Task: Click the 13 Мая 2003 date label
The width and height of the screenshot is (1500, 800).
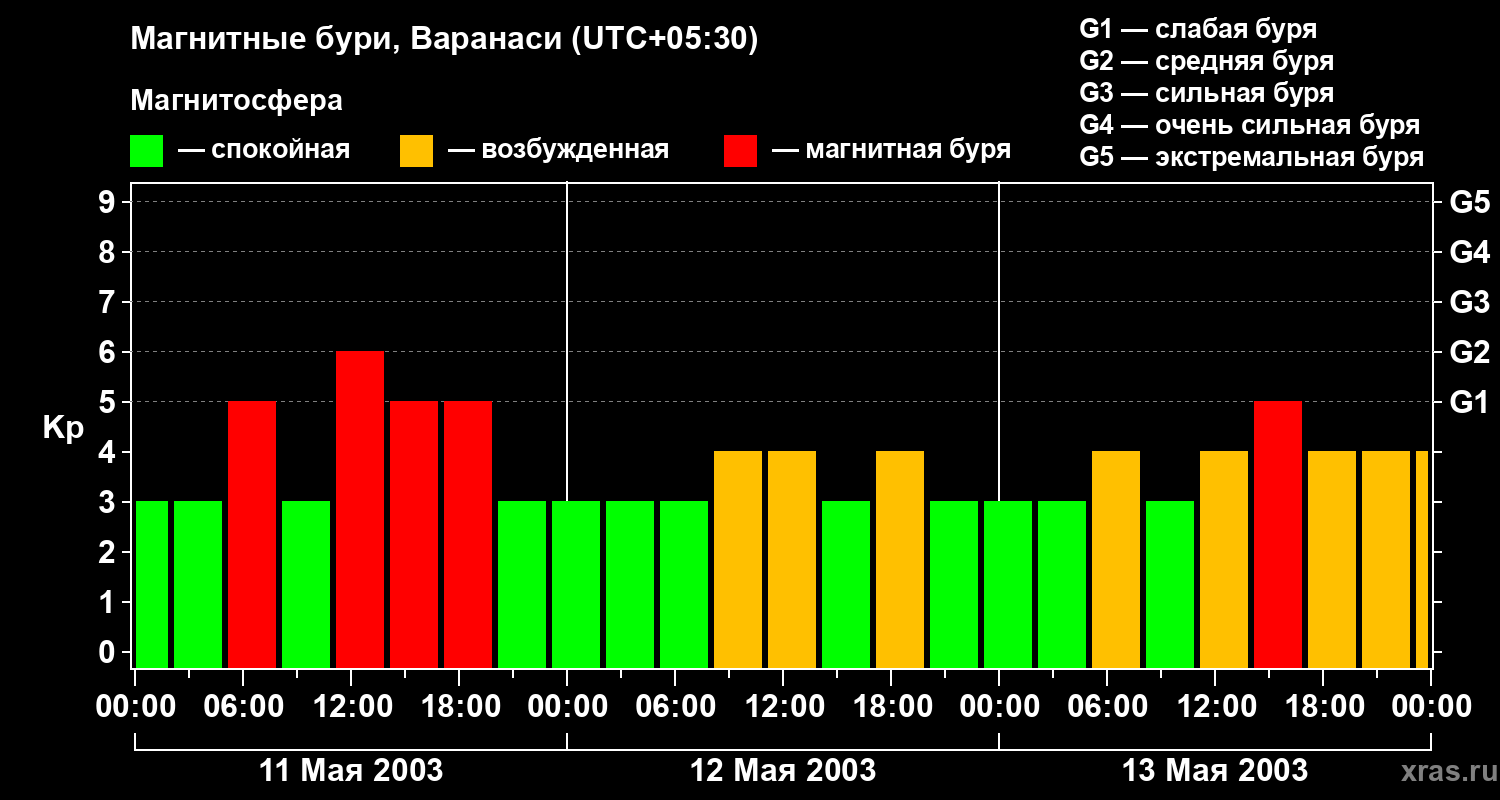Action: pyautogui.click(x=1215, y=770)
